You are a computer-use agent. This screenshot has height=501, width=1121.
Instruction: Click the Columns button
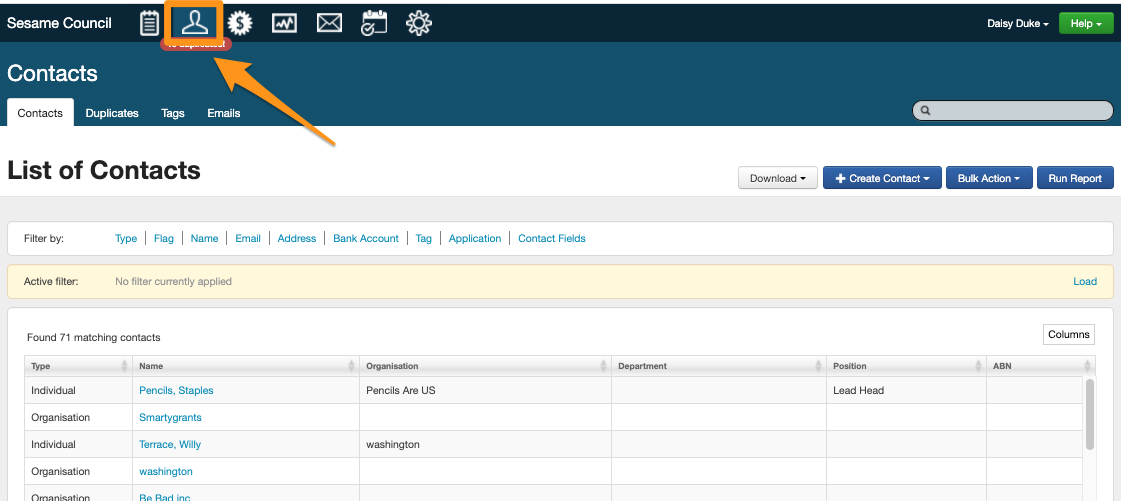coord(1068,334)
